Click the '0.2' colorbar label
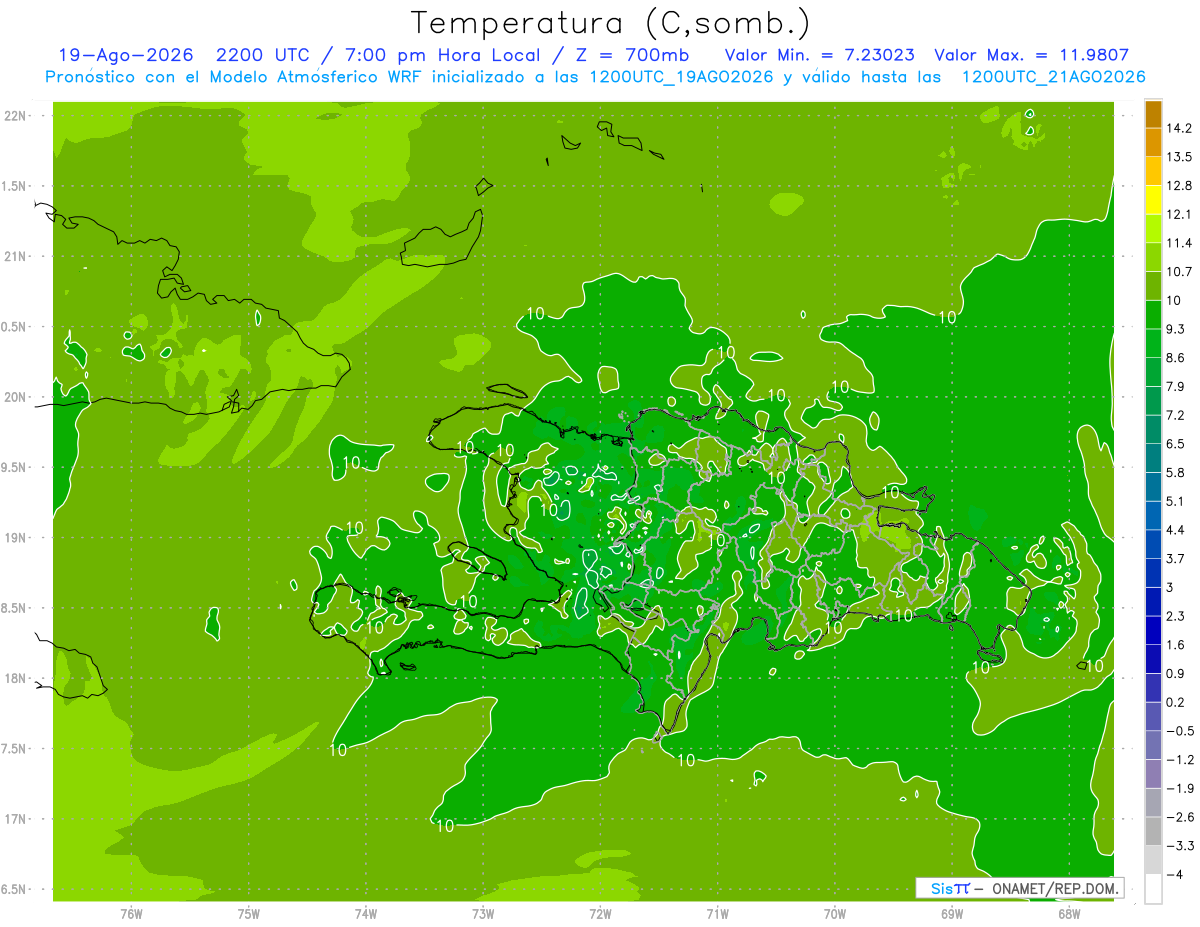The width and height of the screenshot is (1200, 927). point(1176,702)
